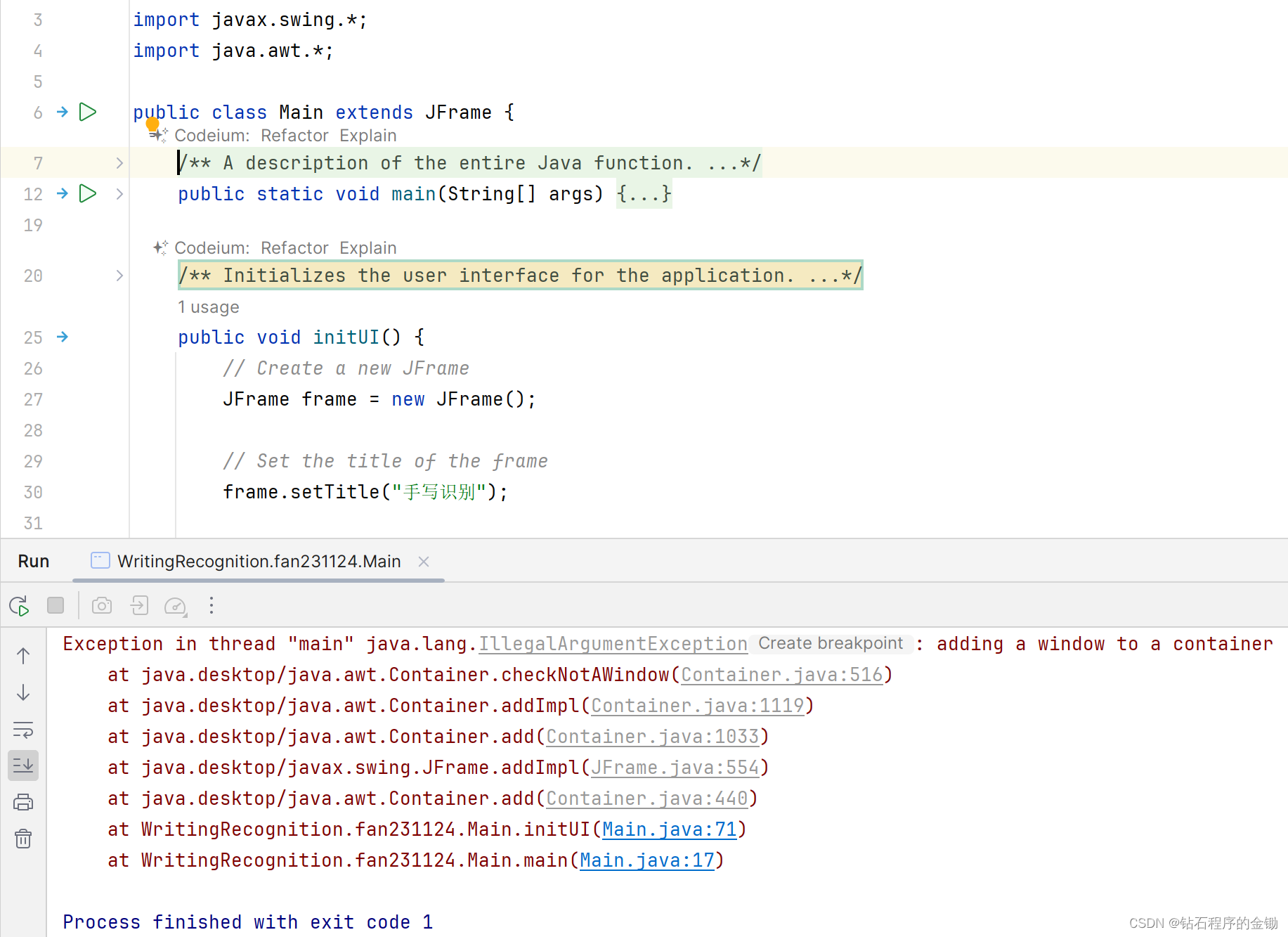Jump to Main.java:17 in stack trace
1288x937 pixels.
647,860
